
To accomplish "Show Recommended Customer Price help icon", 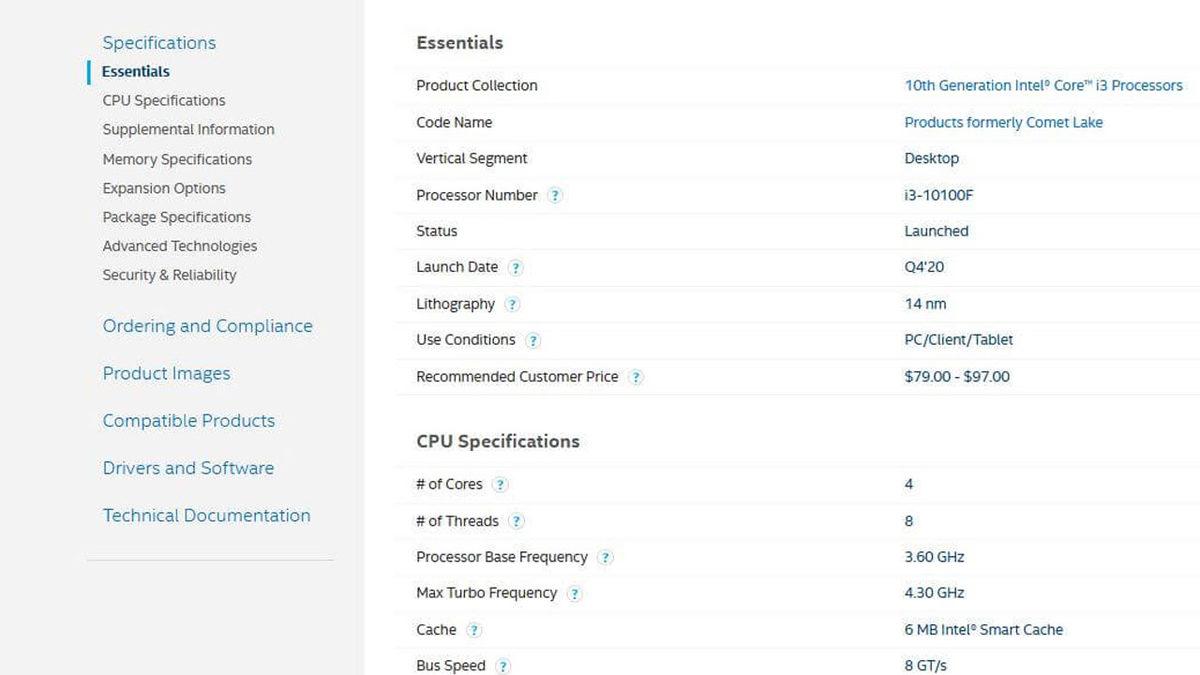I will click(636, 377).
